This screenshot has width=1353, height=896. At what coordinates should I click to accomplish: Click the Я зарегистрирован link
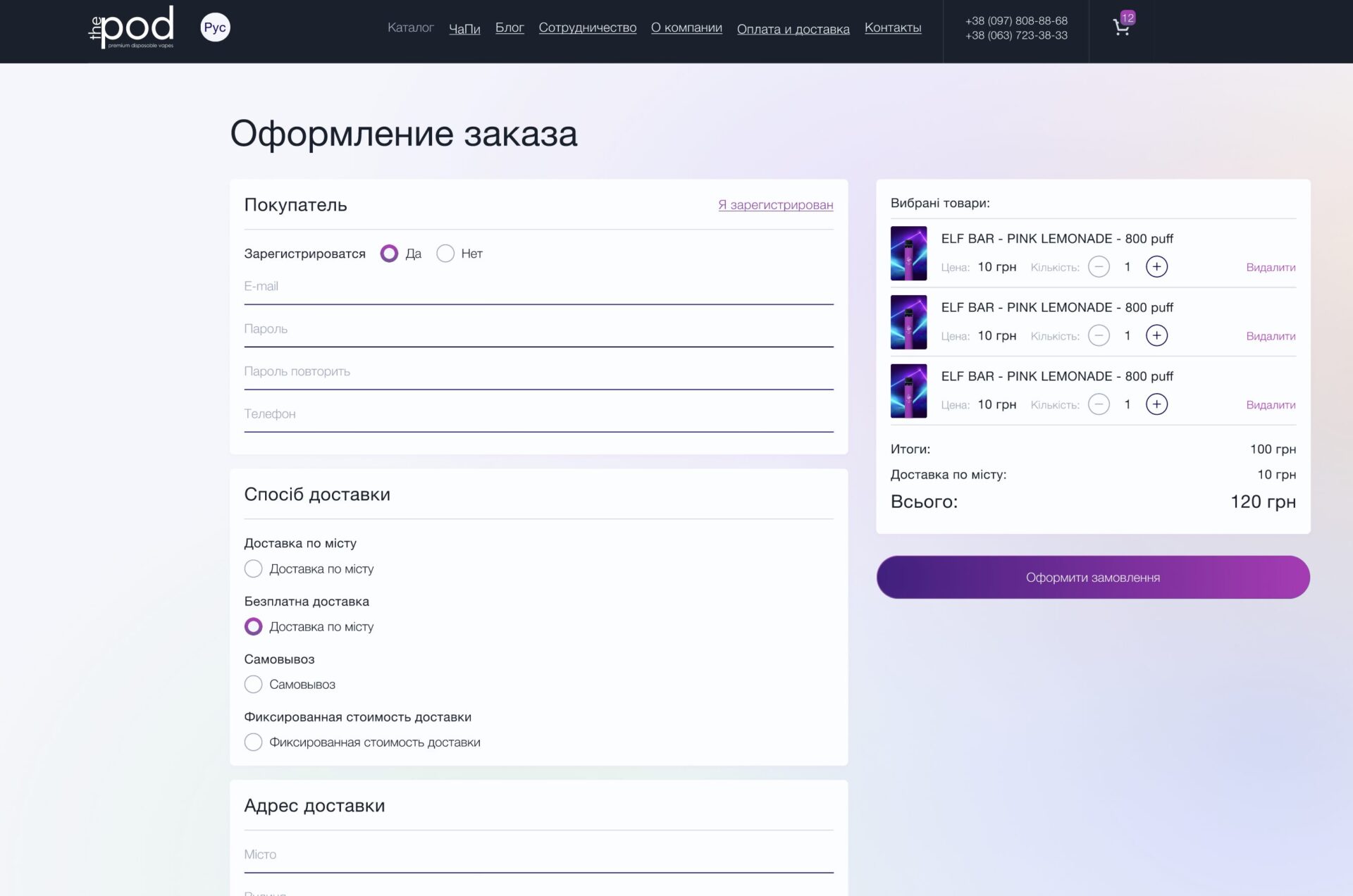[776, 205]
